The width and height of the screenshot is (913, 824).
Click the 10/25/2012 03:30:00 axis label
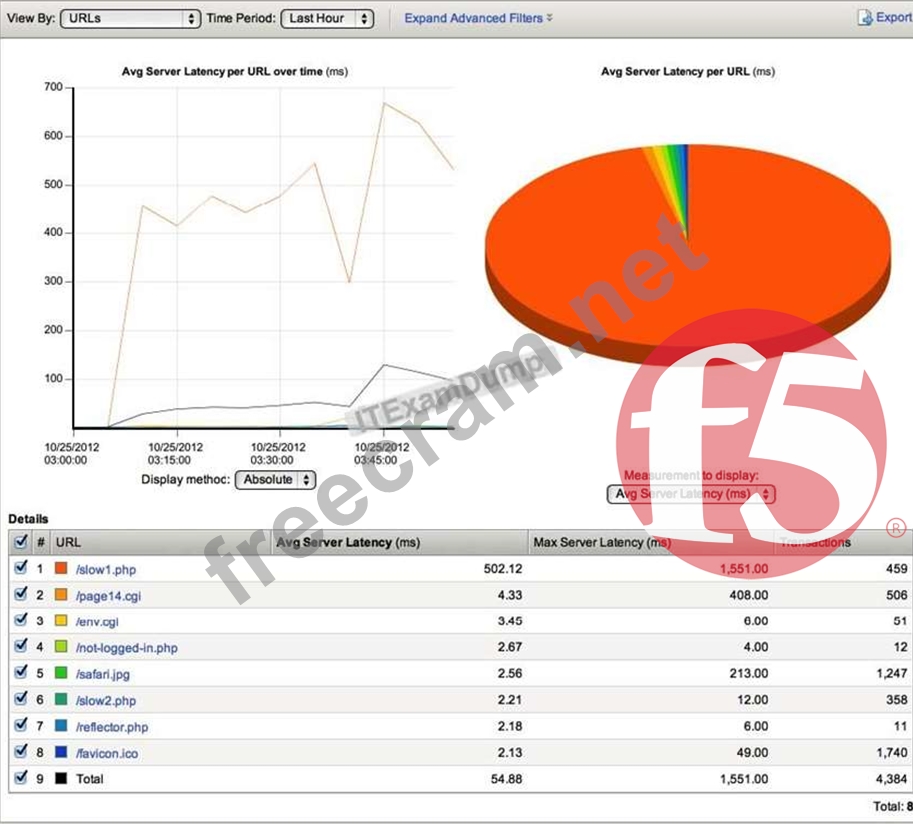(278, 454)
